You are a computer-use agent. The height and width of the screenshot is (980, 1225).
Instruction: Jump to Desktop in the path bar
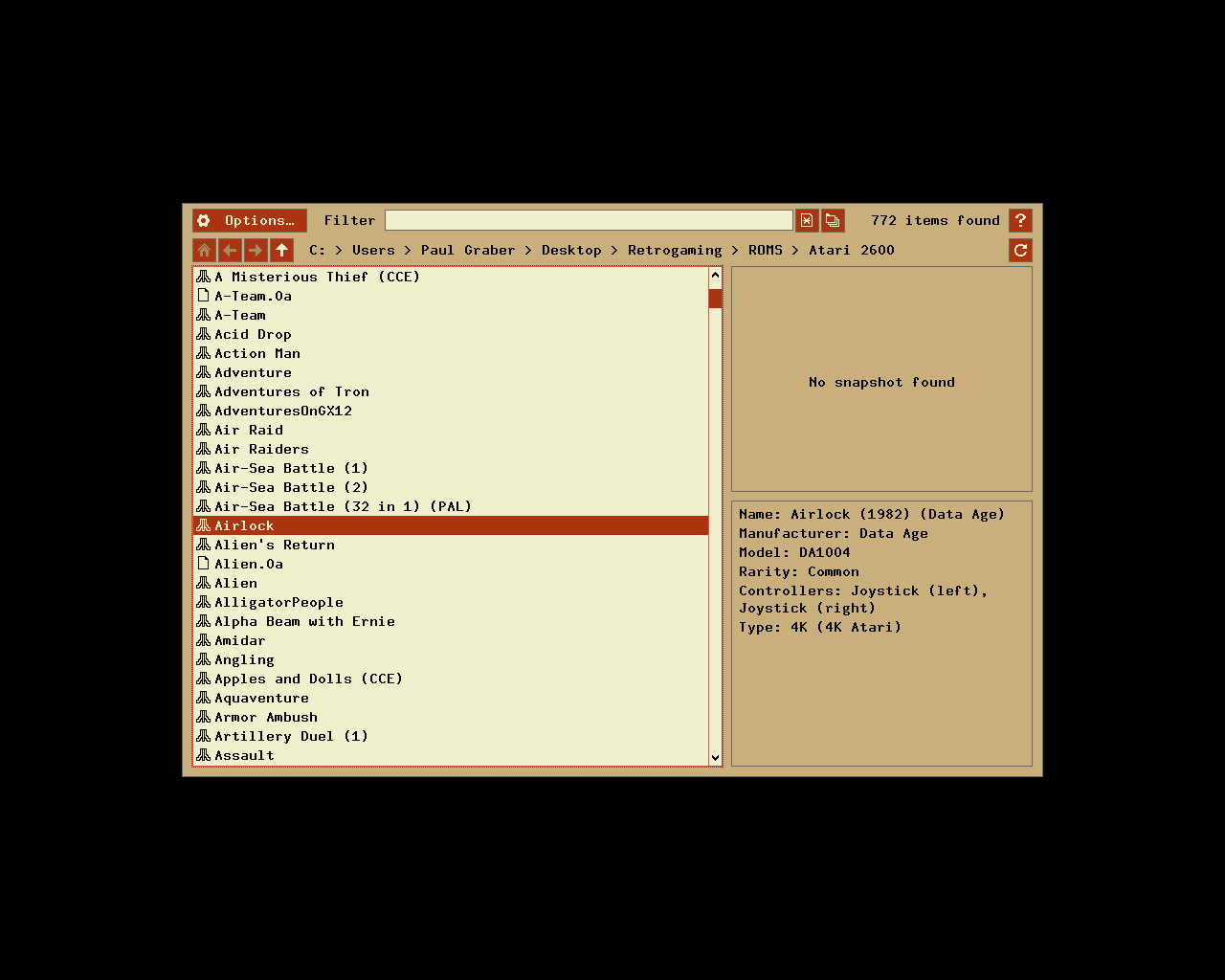coord(571,250)
